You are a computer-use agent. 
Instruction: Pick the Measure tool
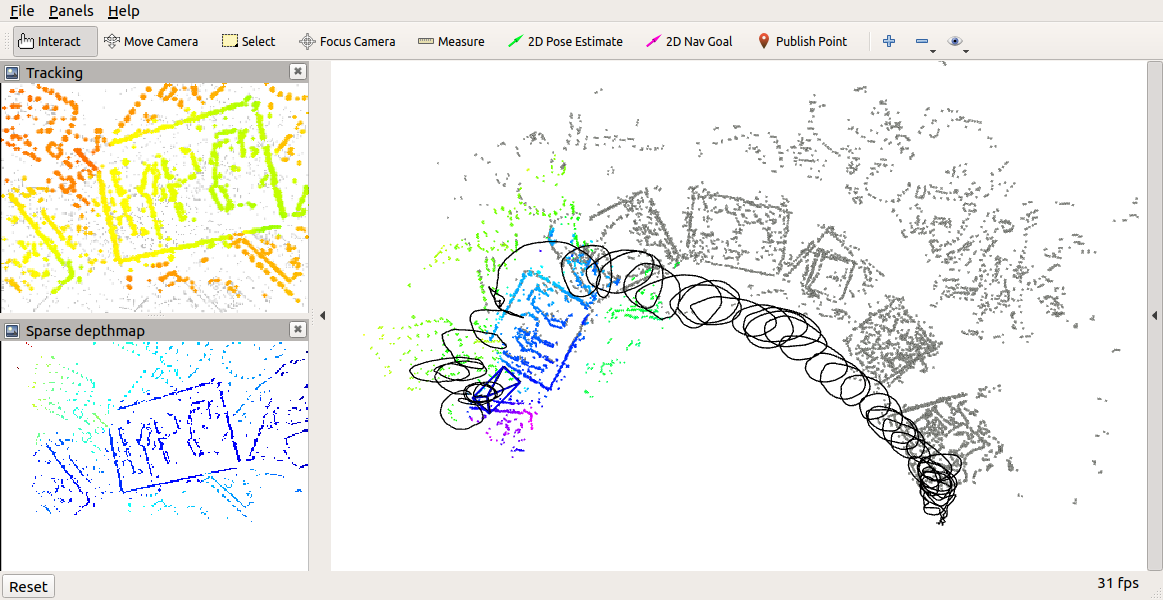[451, 42]
